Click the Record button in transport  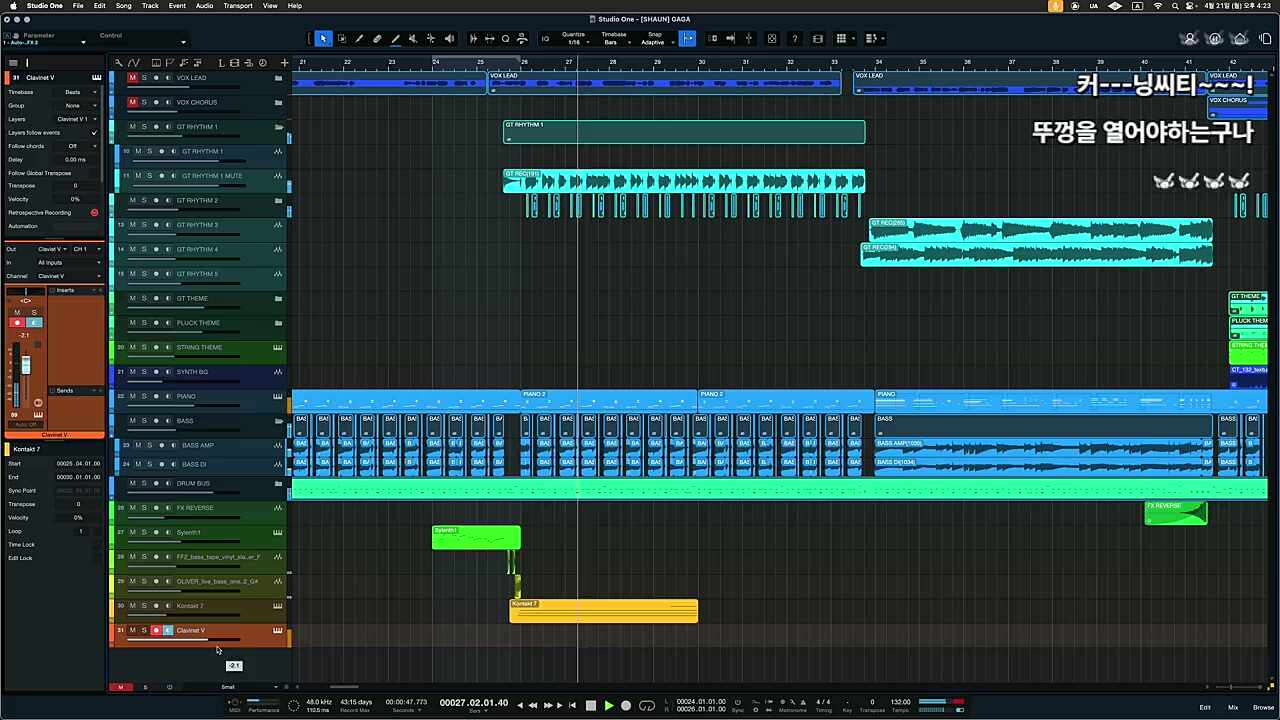point(626,706)
